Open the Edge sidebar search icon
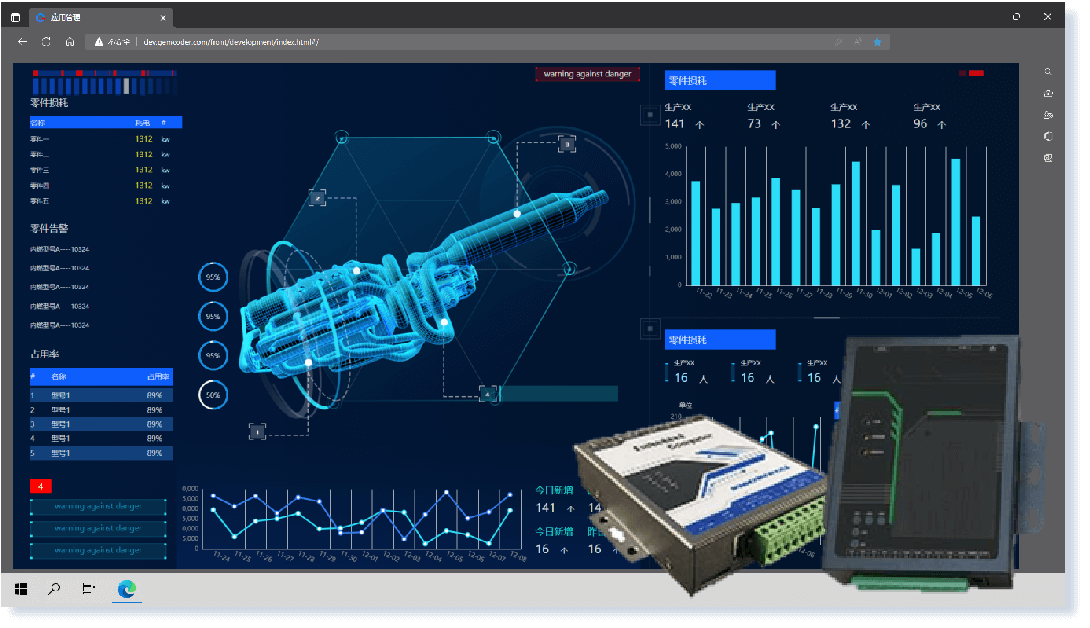Image resolution: width=1090 pixels, height=628 pixels. [1048, 72]
